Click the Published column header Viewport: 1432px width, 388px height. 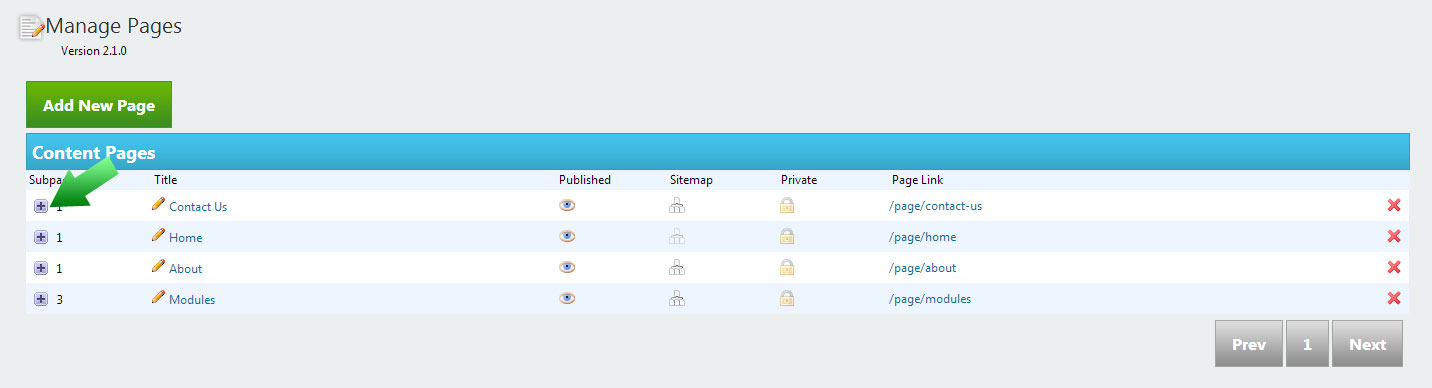[x=585, y=180]
